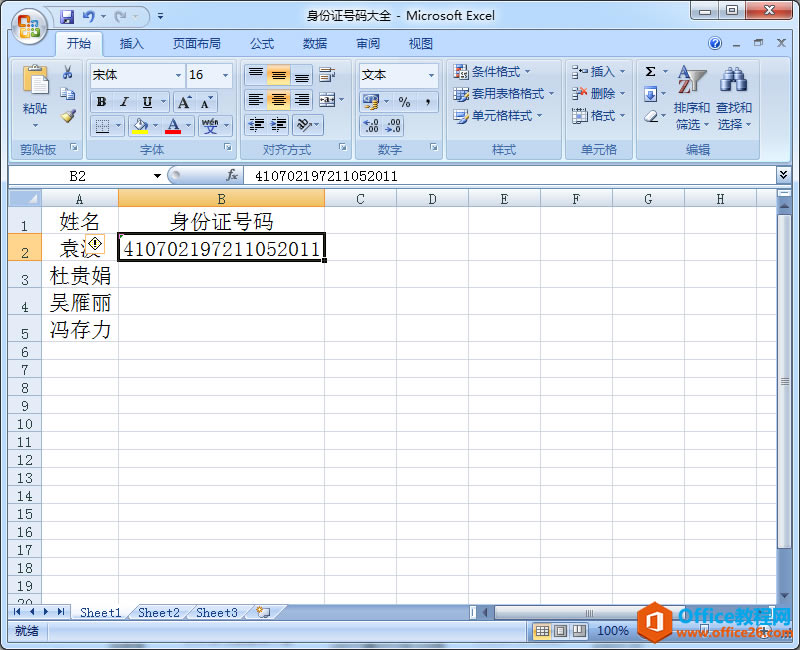Click the Paste clipboard icon

35,80
